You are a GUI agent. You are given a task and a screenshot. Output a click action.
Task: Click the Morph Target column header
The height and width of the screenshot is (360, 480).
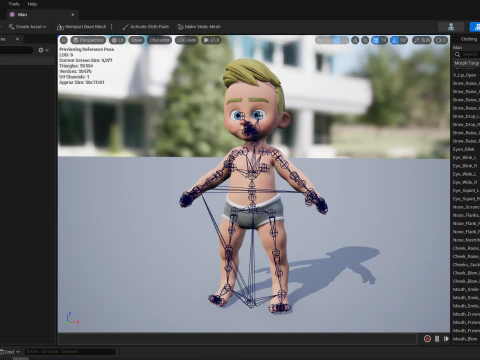click(x=466, y=63)
